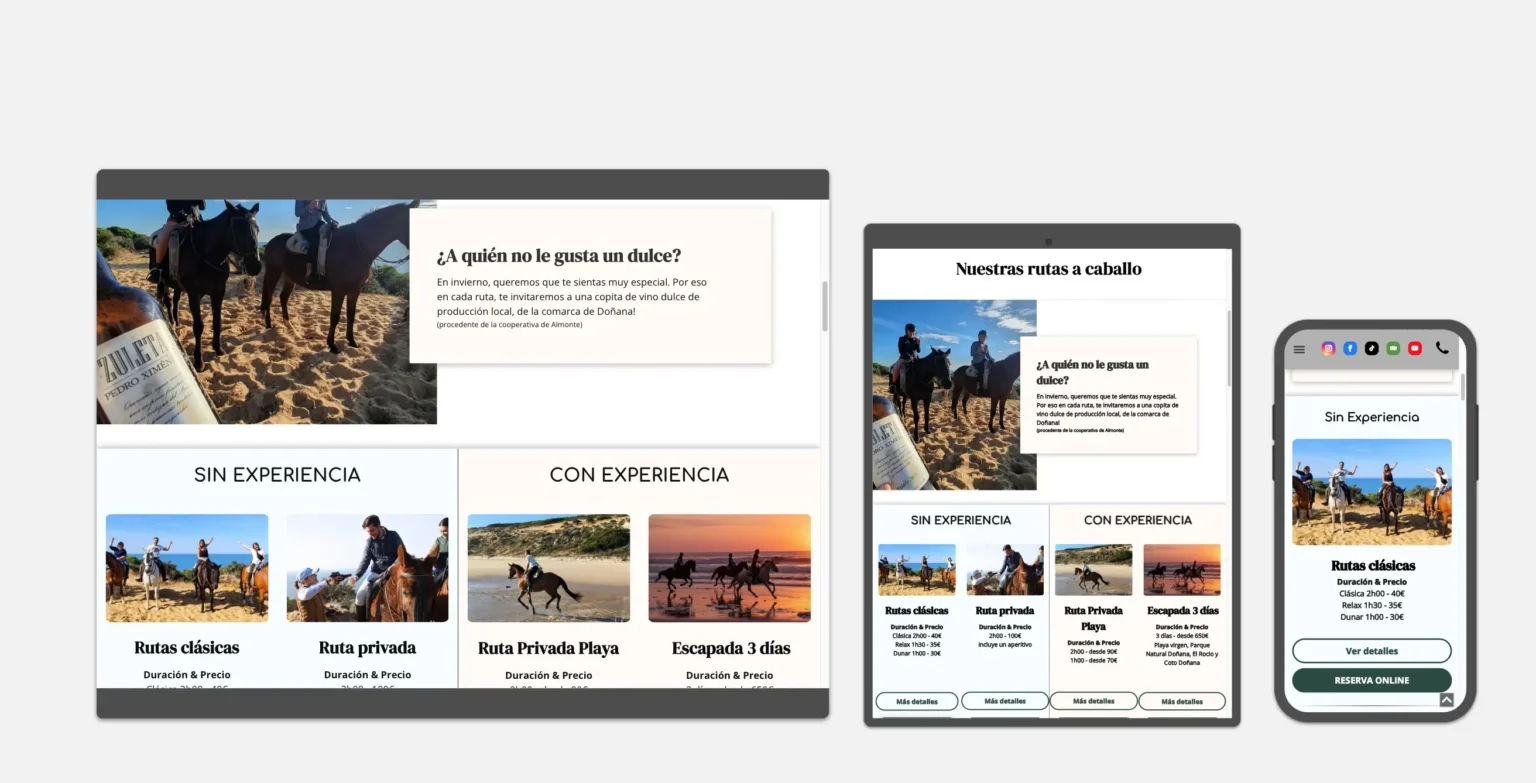Open TikTok from the phone header
The height and width of the screenshot is (783, 1536).
[x=1371, y=348]
